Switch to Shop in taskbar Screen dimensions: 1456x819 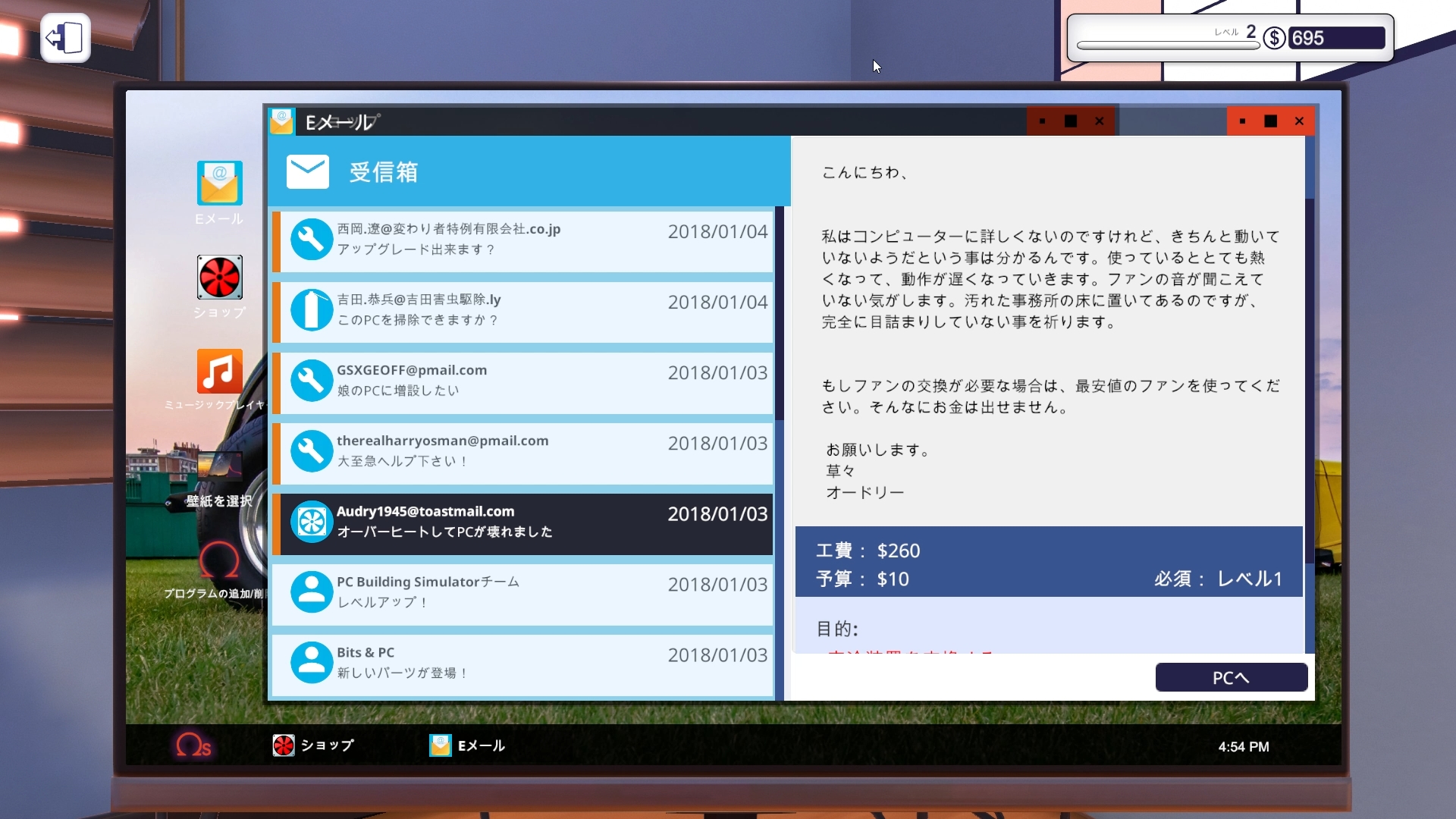click(x=314, y=745)
